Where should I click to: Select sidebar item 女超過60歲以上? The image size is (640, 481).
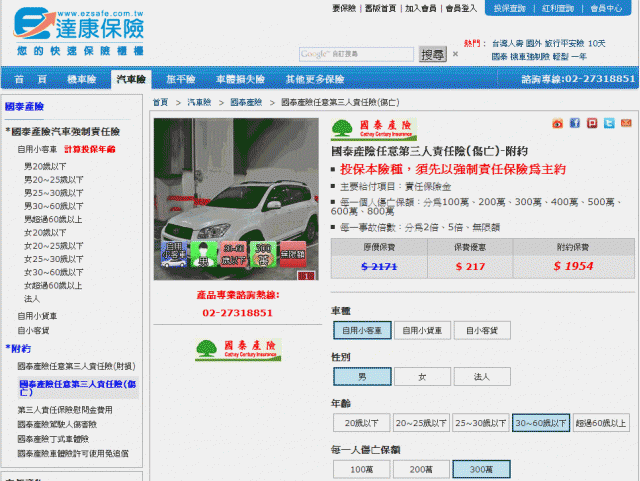point(53,286)
